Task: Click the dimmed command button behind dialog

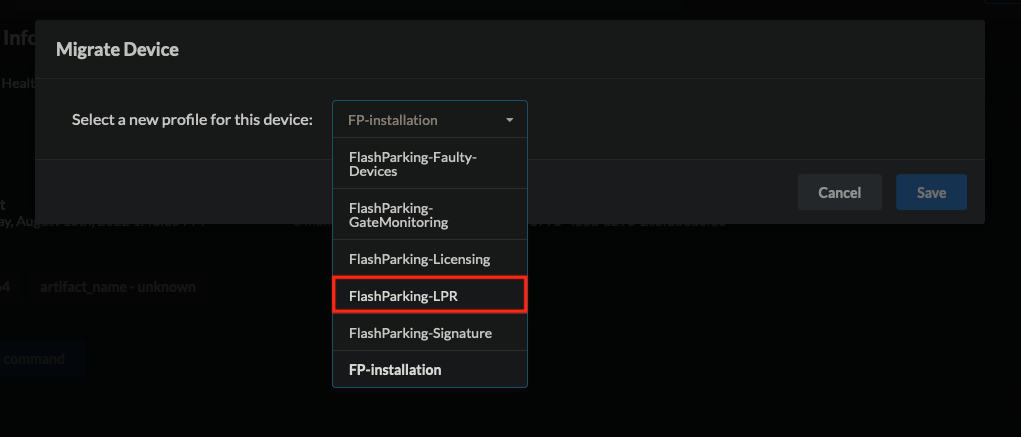Action: (36, 359)
